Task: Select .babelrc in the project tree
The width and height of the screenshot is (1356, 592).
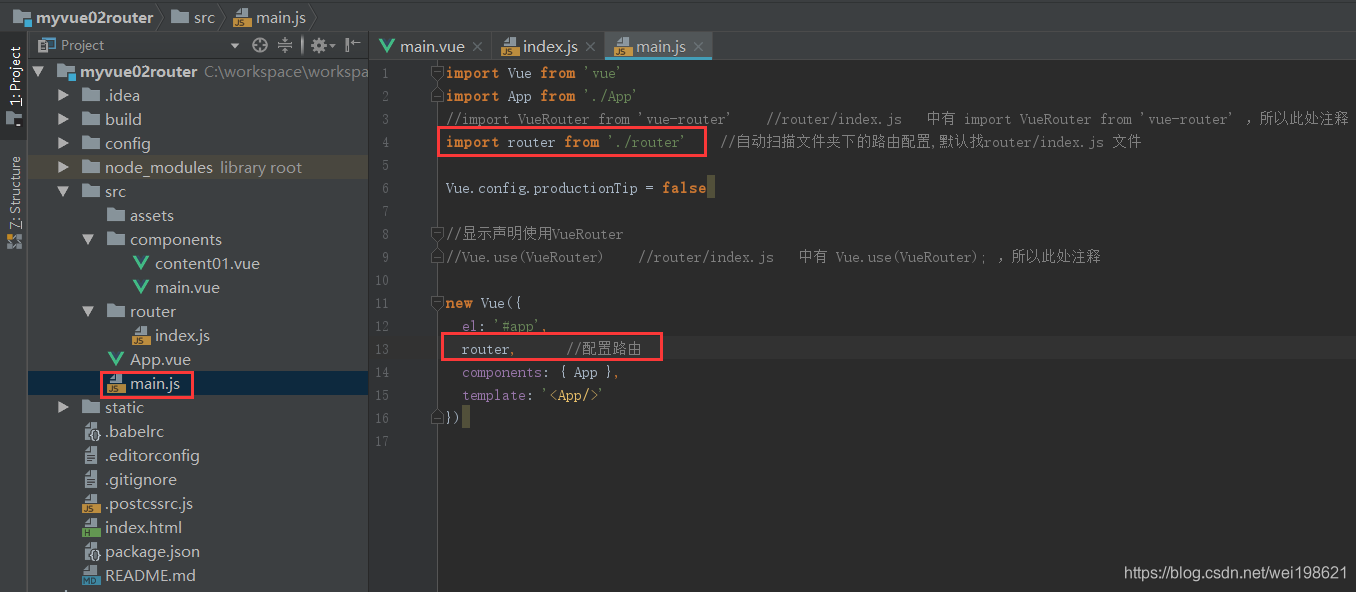Action: tap(134, 432)
